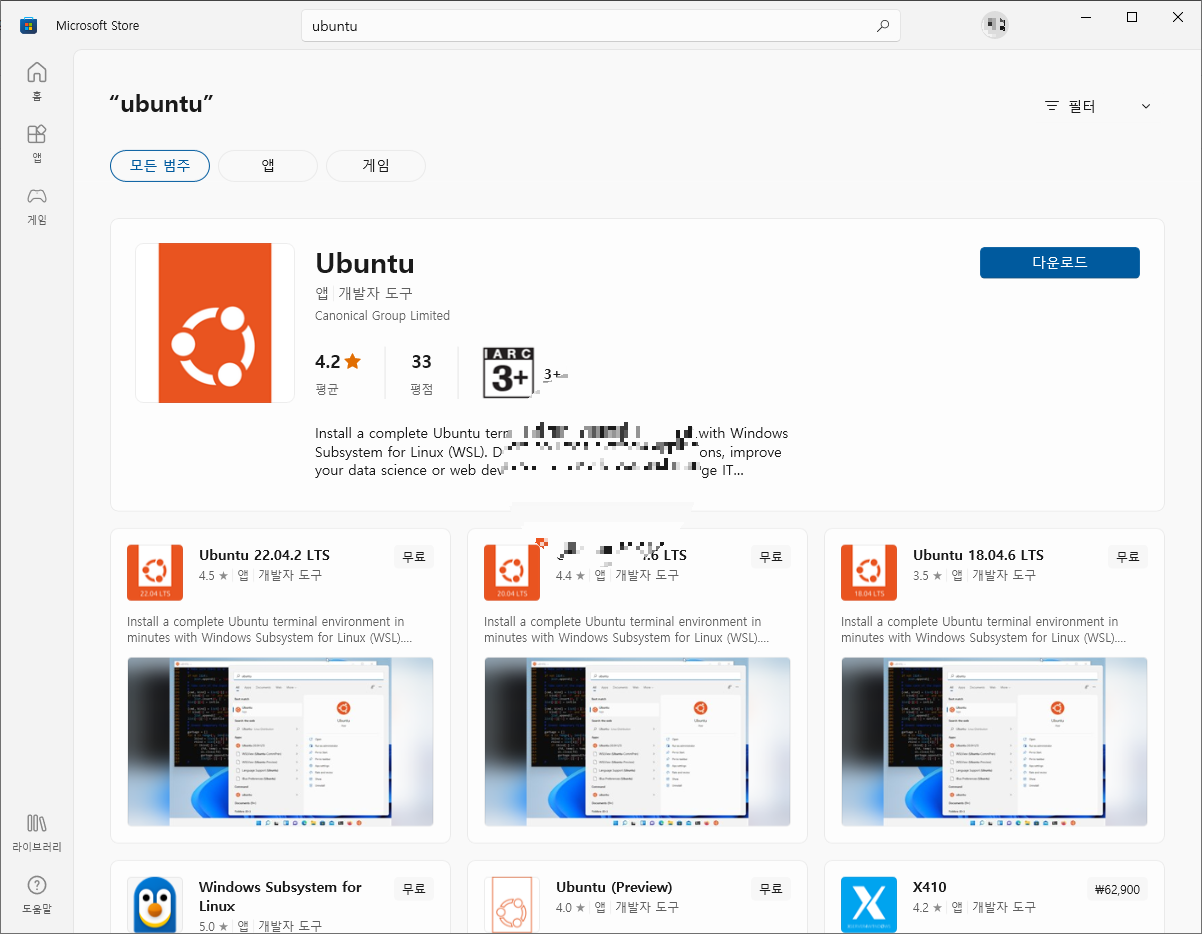Open the Help question mark icon
This screenshot has height=934, width=1202.
coord(37,885)
